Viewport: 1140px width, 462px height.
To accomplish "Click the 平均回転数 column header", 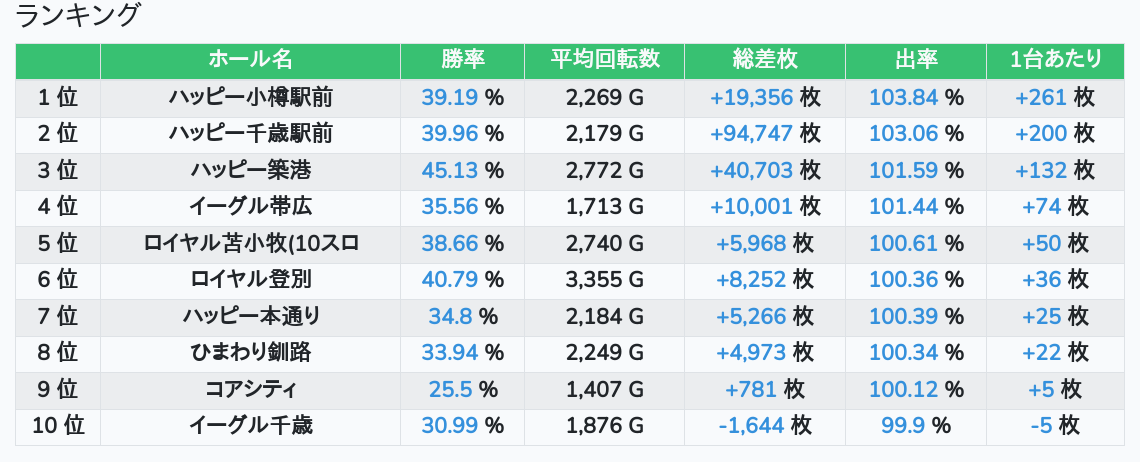I will point(604,60).
